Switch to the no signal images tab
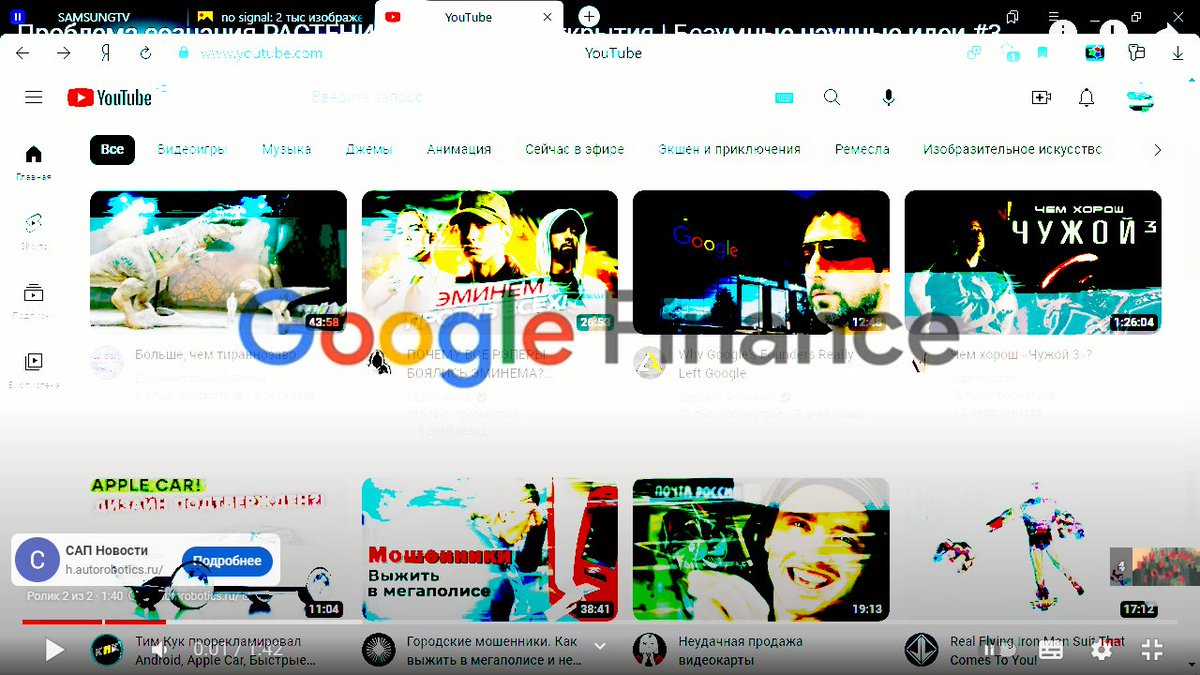 [x=280, y=17]
